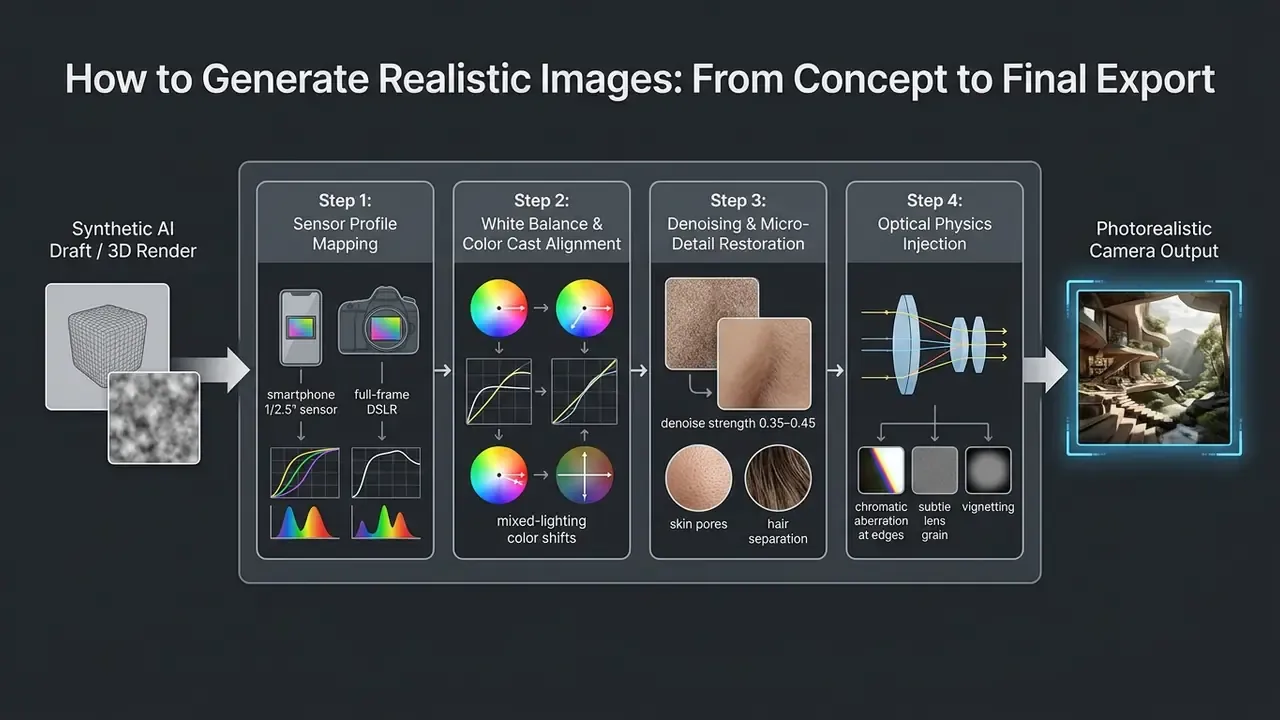Screen dimensions: 1280x720
Task: Click the full-frame DSLR camera icon
Action: click(381, 321)
